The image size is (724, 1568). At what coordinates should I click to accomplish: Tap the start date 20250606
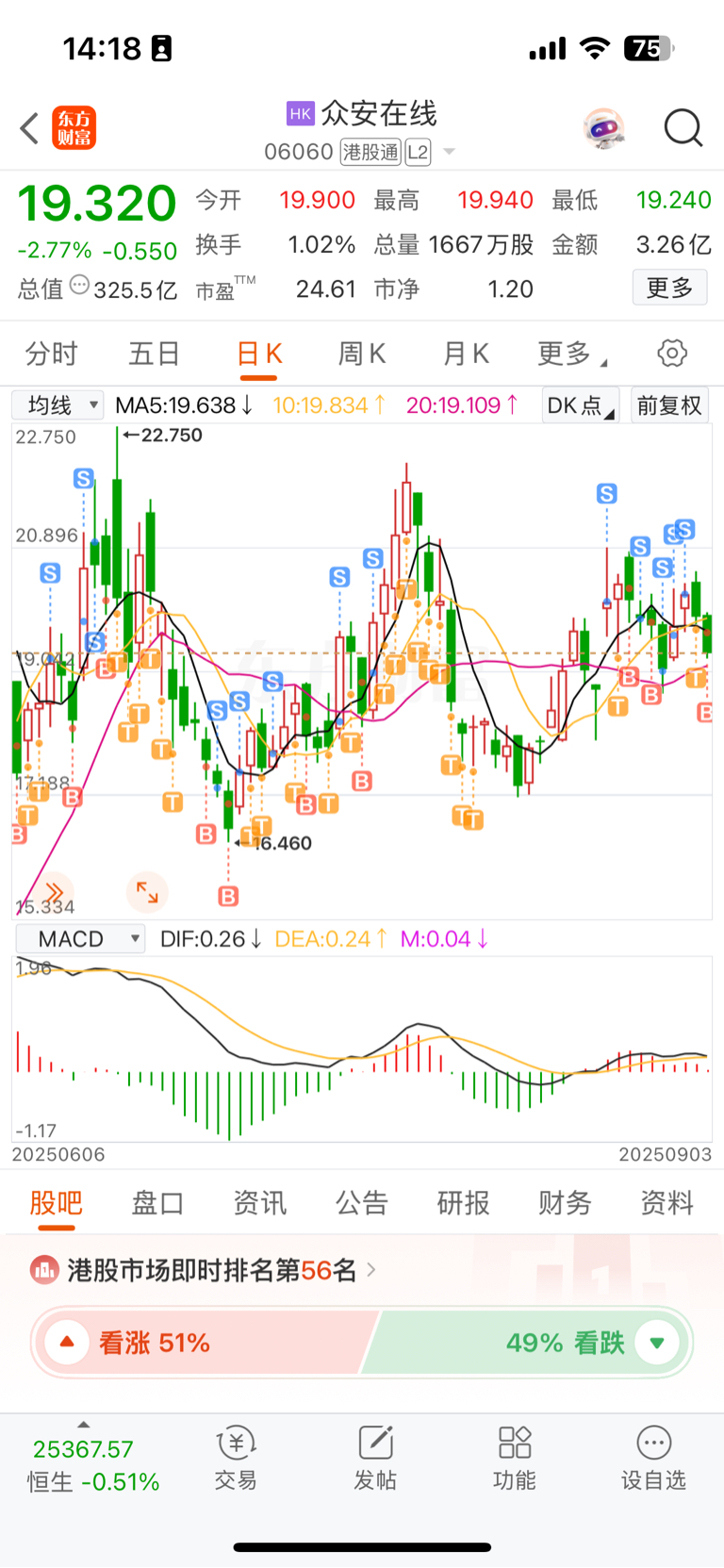tap(58, 1154)
